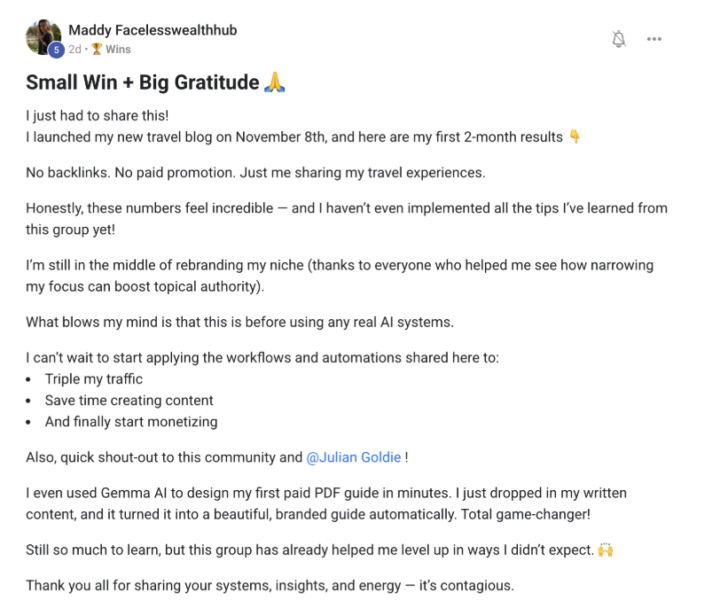The image size is (720, 616).
Task: Click the trophy icon beside Wins
Action: click(x=97, y=49)
